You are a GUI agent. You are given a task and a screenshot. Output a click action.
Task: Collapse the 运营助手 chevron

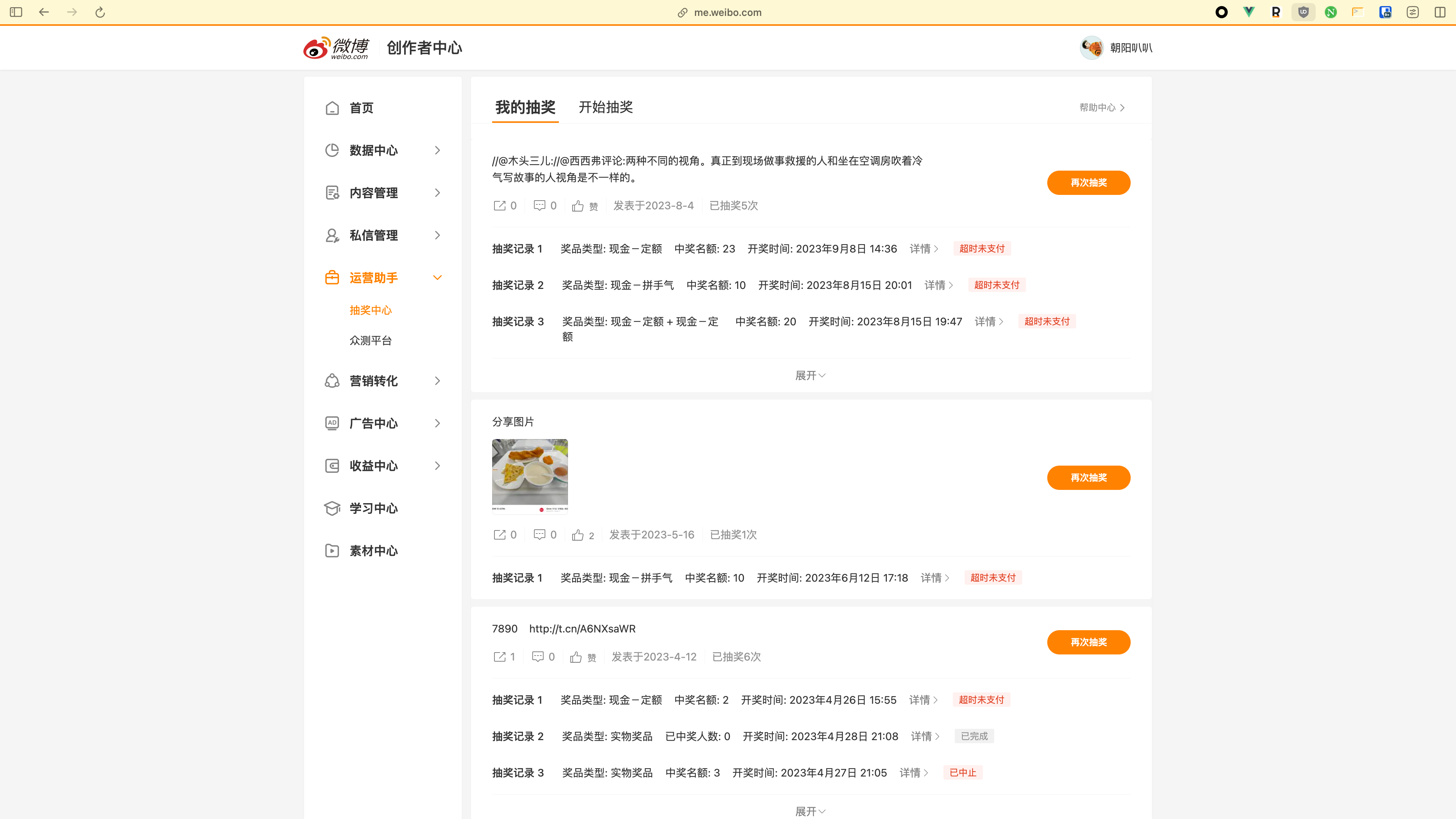tap(437, 278)
